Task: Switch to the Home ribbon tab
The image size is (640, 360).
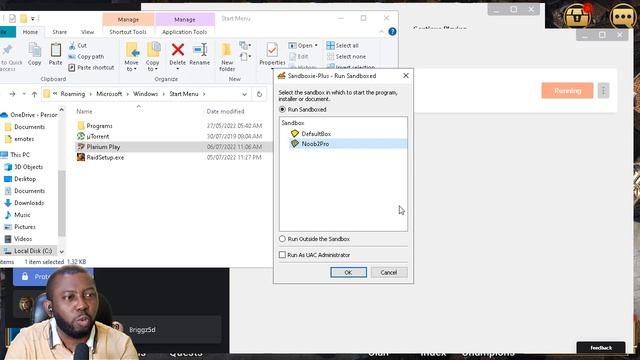Action: (30, 32)
